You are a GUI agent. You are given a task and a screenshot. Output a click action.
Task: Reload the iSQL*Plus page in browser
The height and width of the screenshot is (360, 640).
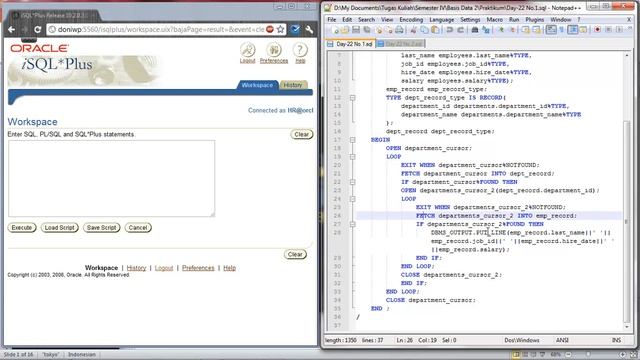coord(38,29)
